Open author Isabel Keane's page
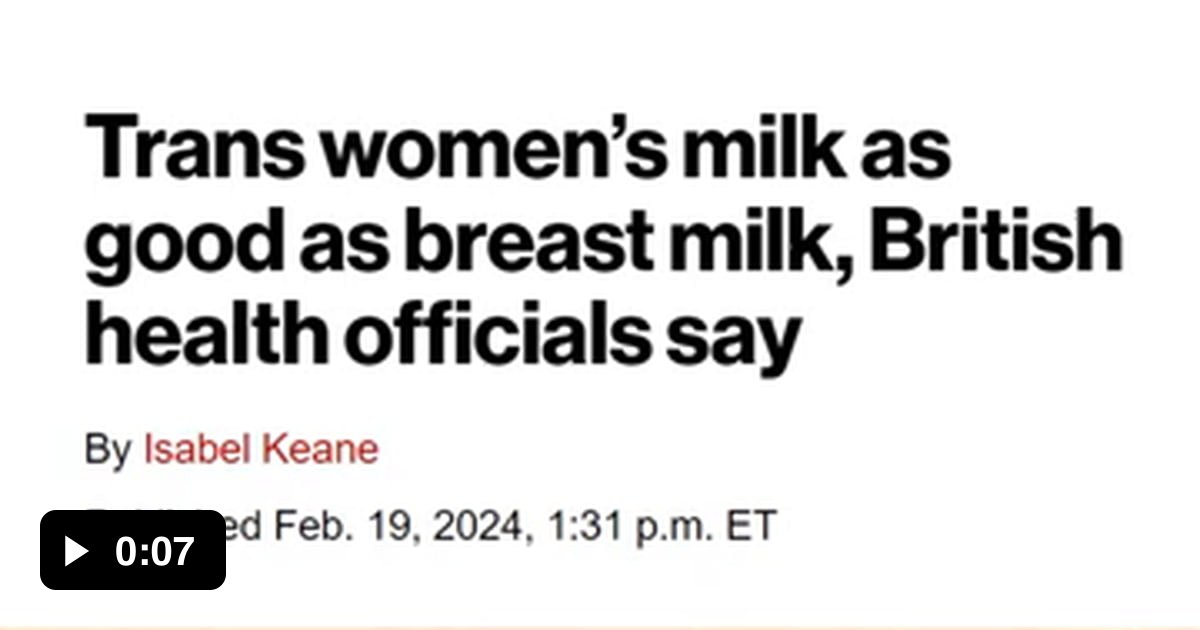This screenshot has width=1200, height=630. point(261,449)
